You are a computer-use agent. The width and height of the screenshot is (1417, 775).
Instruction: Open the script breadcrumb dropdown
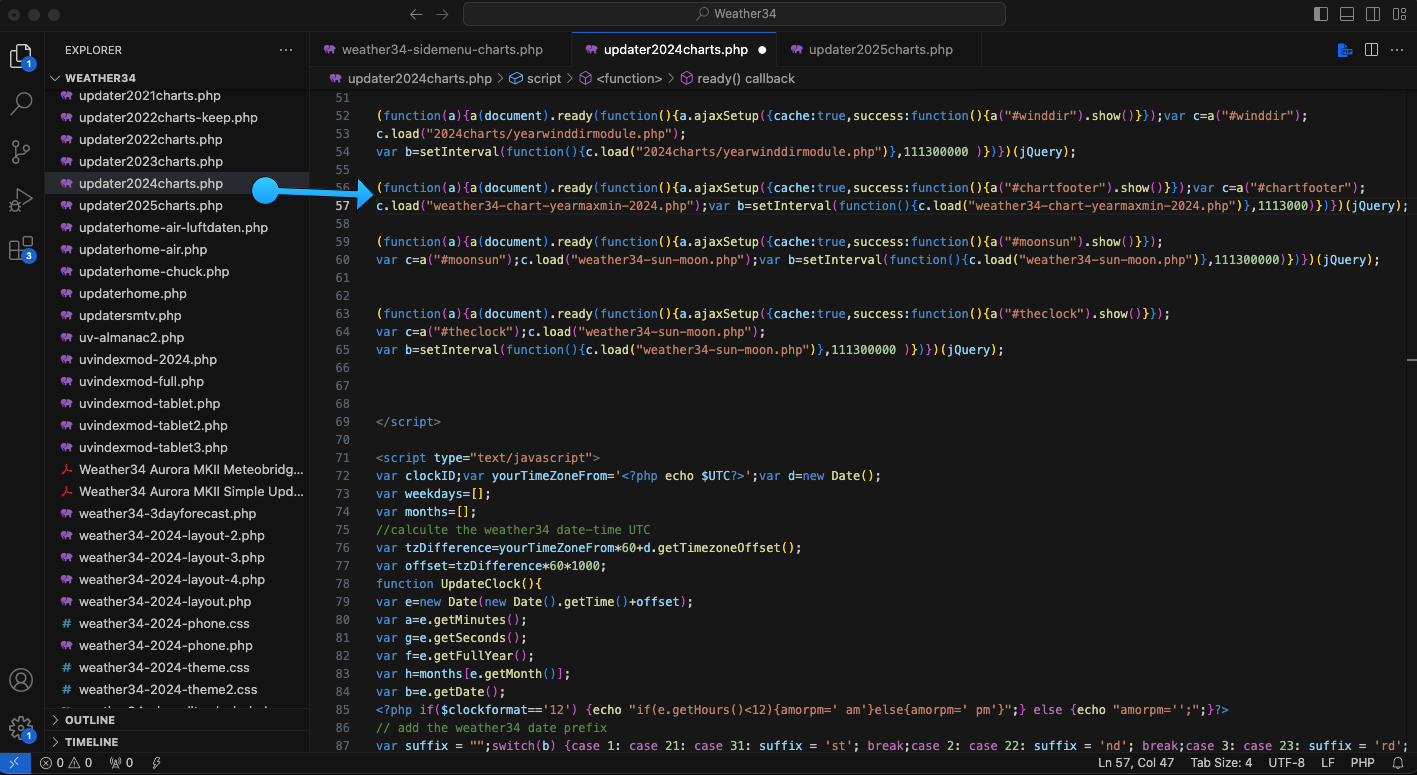[x=536, y=78]
